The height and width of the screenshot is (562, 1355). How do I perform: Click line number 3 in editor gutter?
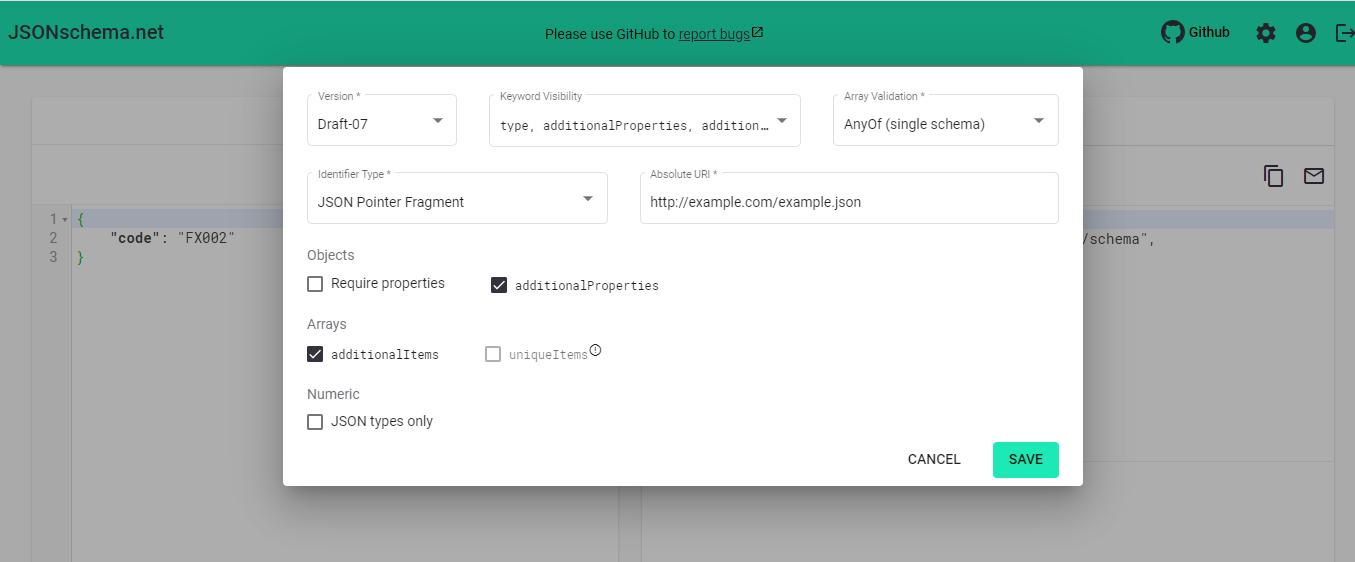click(53, 257)
